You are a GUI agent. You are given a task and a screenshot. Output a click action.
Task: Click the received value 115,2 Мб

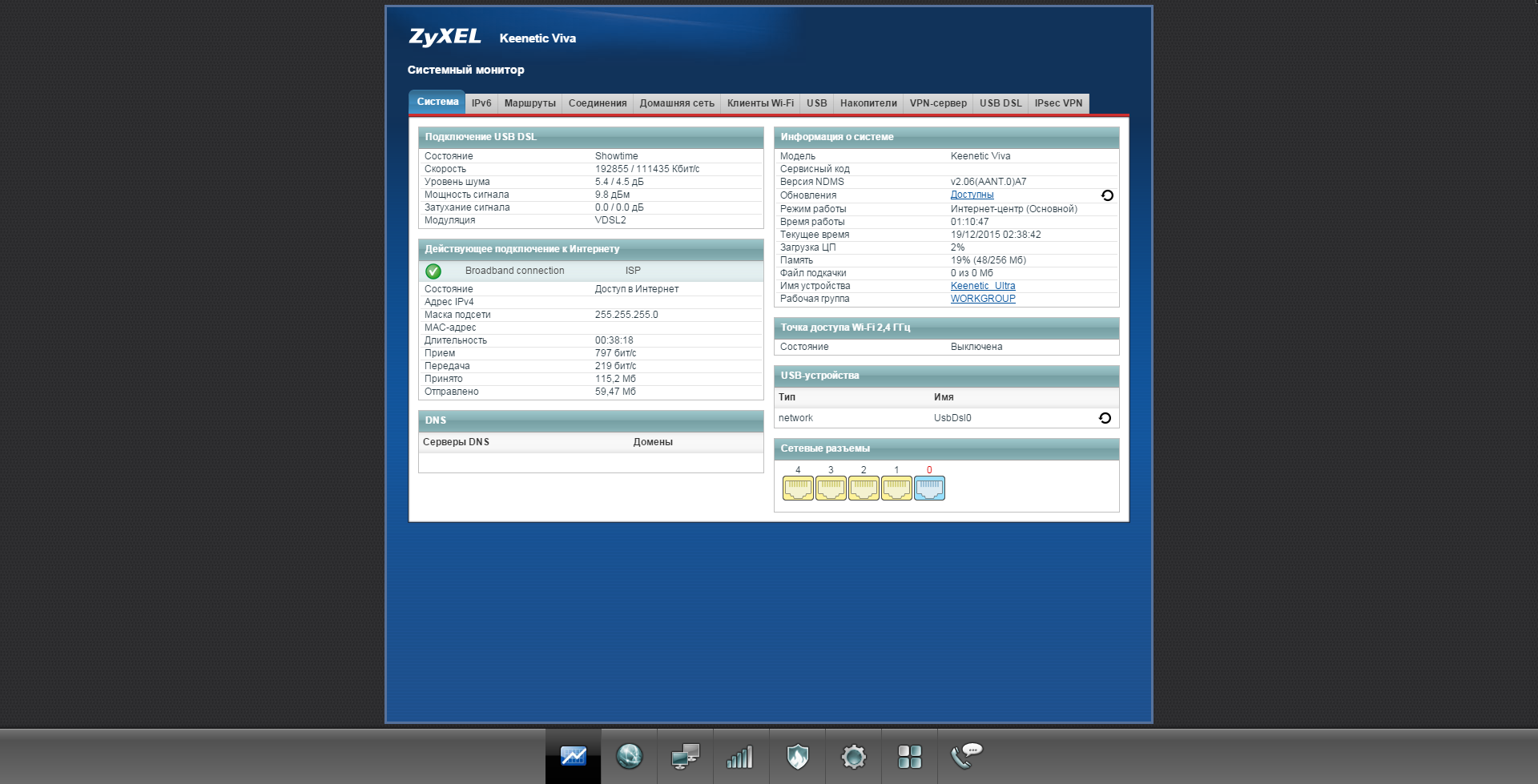point(615,379)
